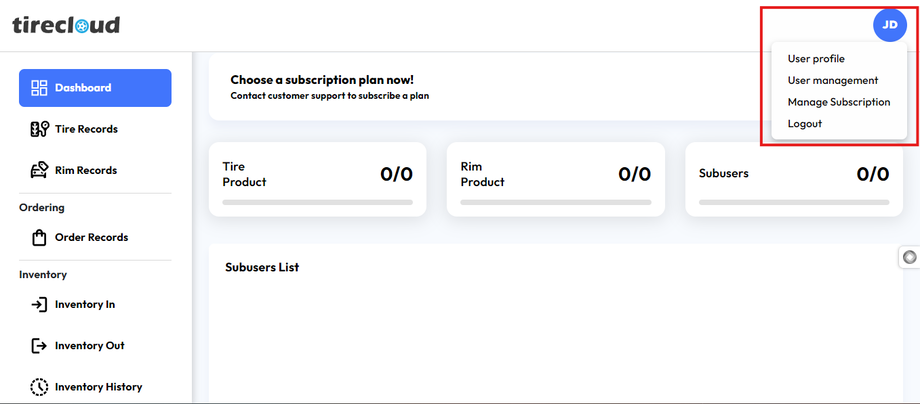
Task: Select User management from menu
Action: (x=832, y=80)
